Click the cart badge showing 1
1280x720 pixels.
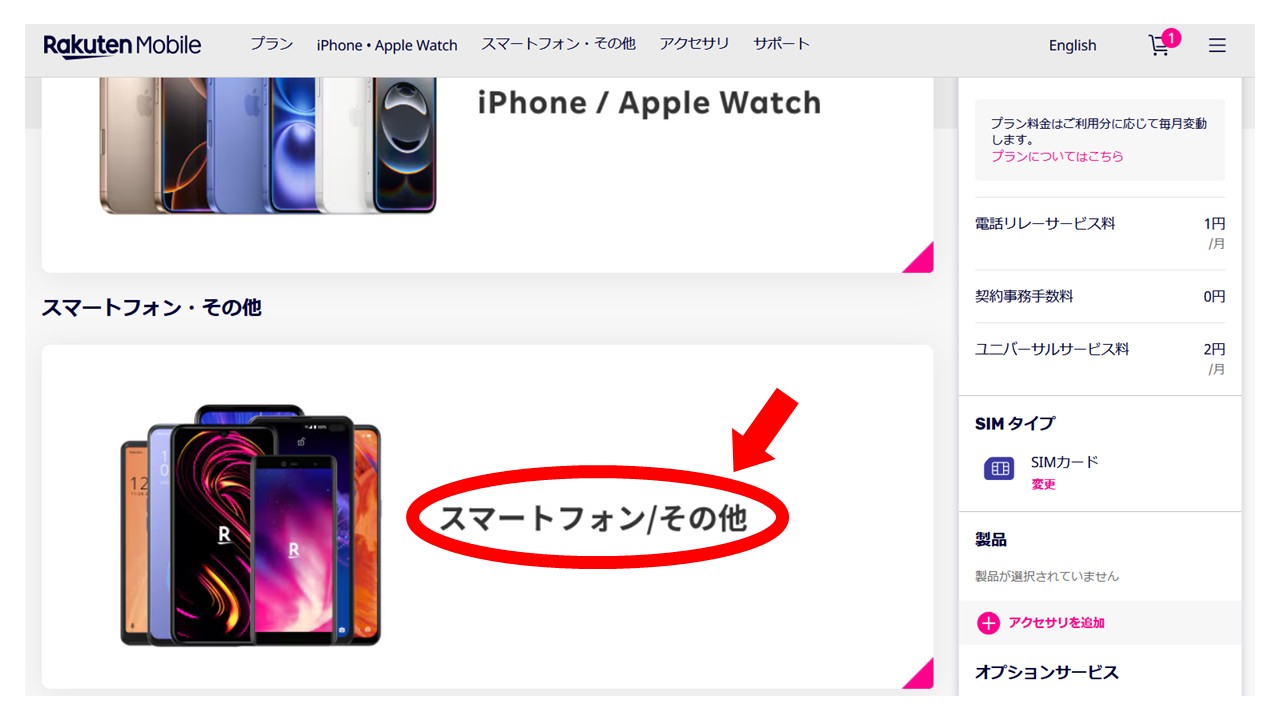1171,38
